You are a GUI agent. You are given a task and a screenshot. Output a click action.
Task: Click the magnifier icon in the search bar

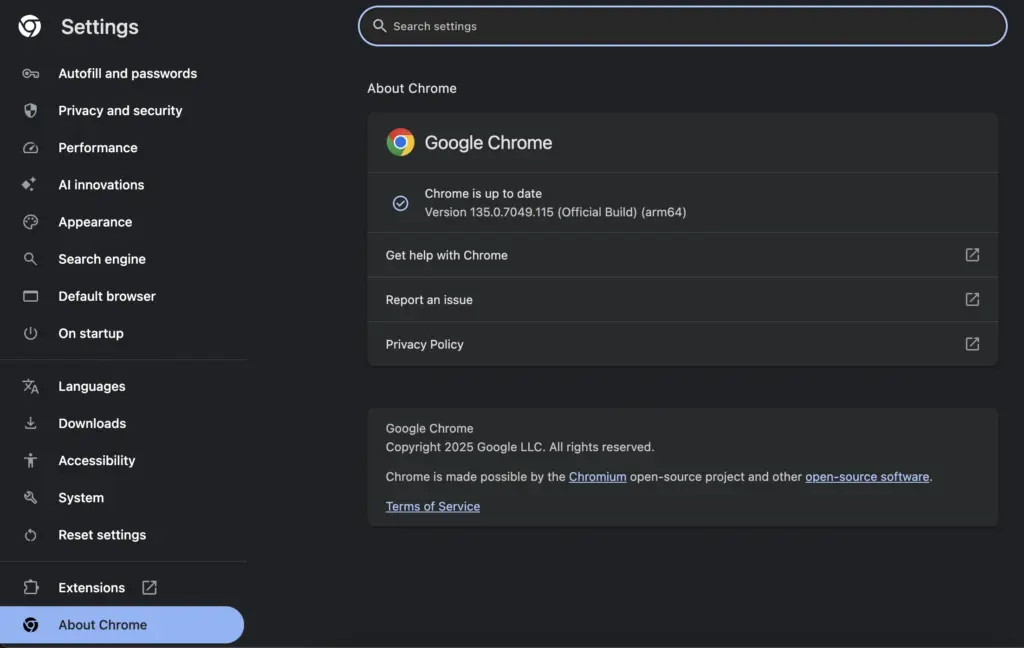tap(379, 25)
